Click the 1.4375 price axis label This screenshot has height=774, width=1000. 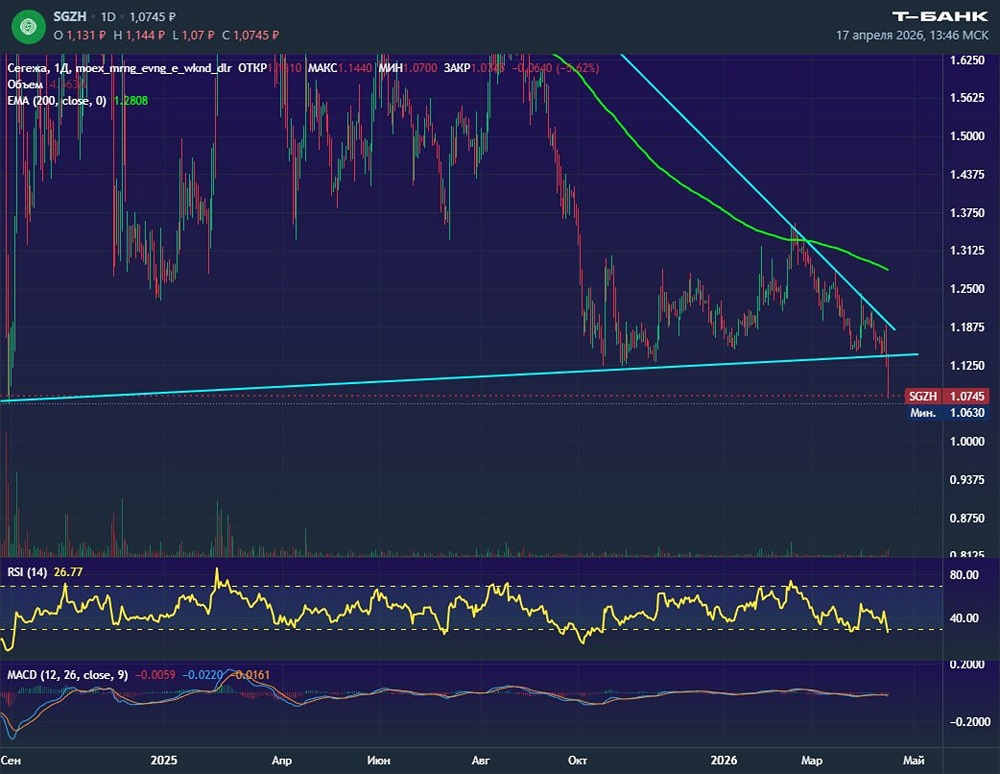coord(967,174)
